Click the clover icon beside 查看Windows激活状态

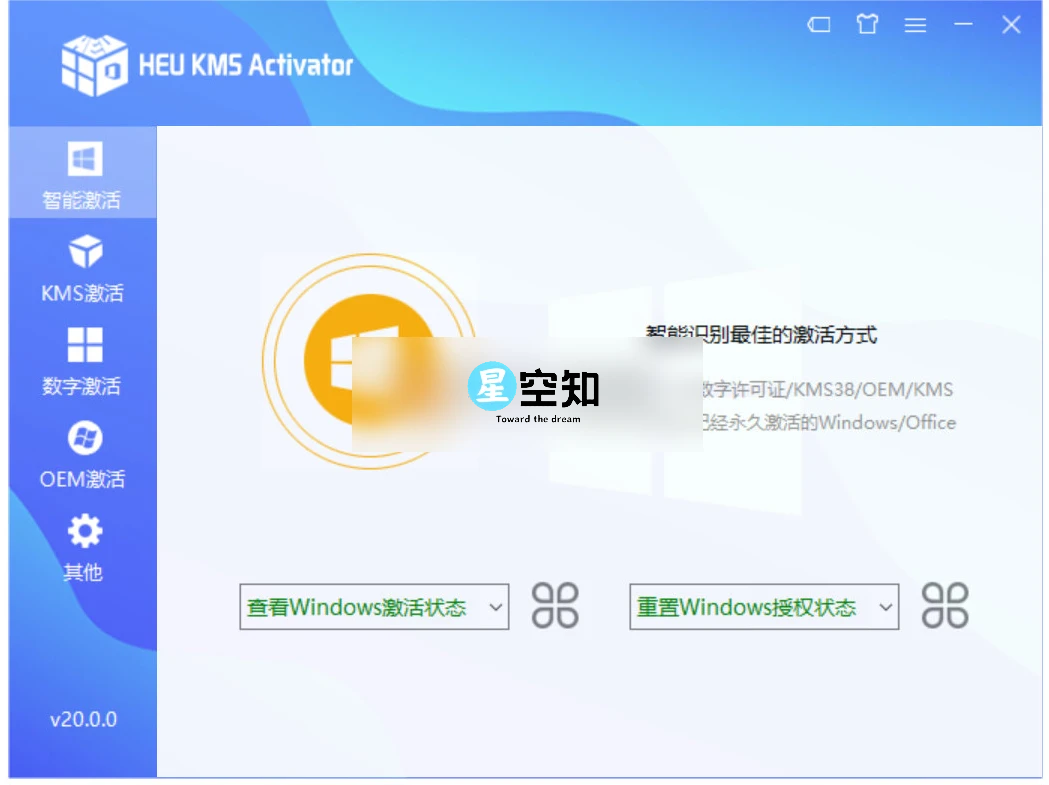point(557,606)
